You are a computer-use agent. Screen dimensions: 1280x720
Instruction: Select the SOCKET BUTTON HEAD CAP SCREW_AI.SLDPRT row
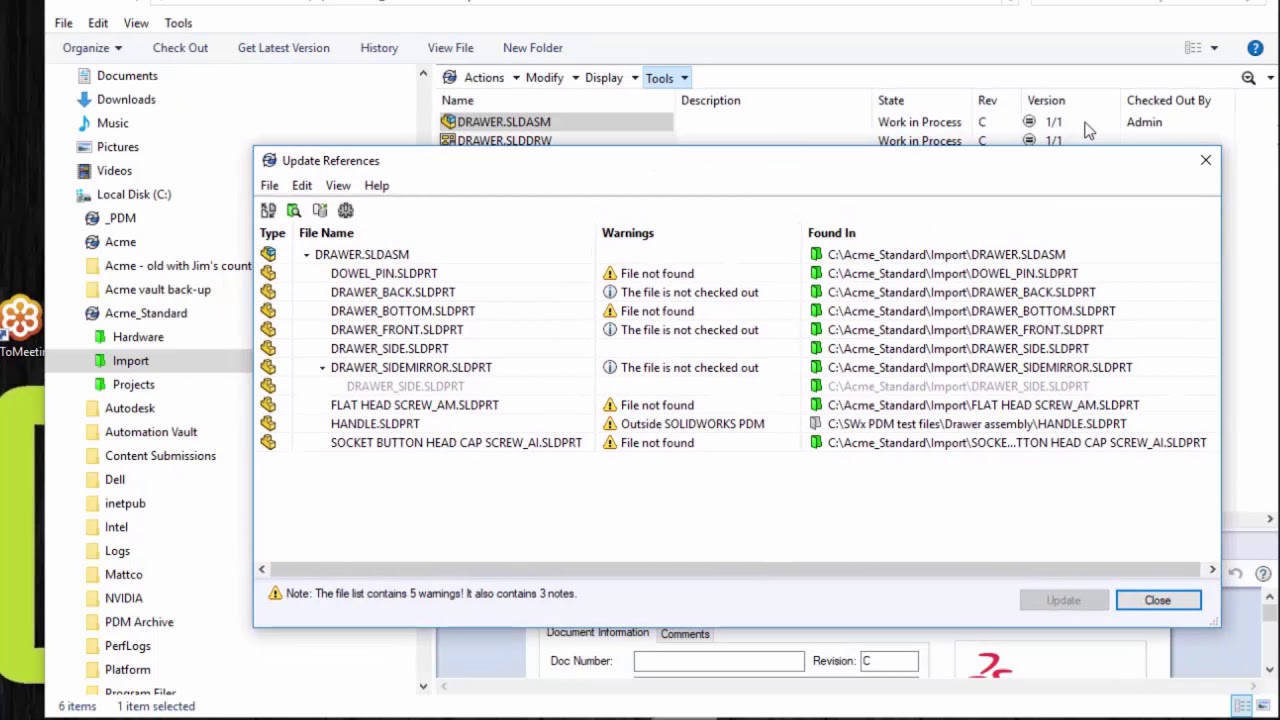pos(737,443)
